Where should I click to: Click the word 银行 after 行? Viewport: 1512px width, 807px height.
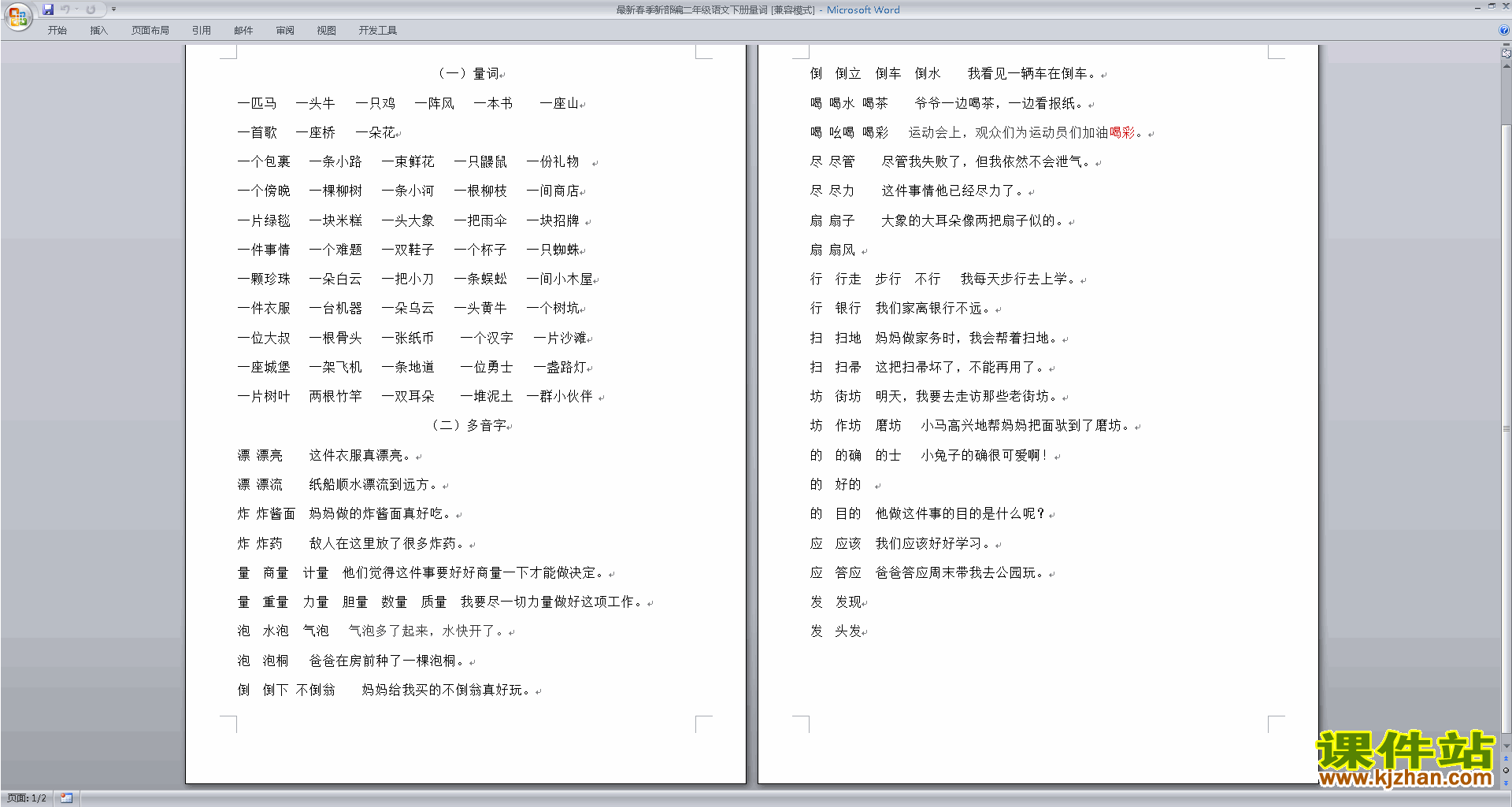848,308
